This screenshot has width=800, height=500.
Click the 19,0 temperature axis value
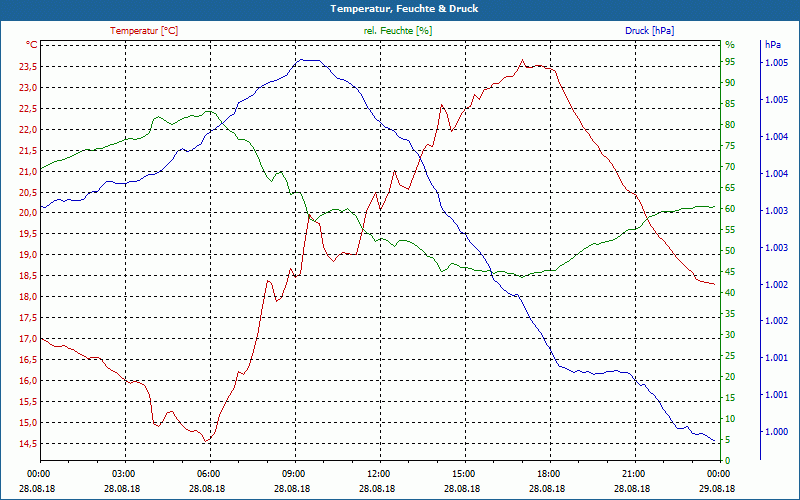[28, 255]
